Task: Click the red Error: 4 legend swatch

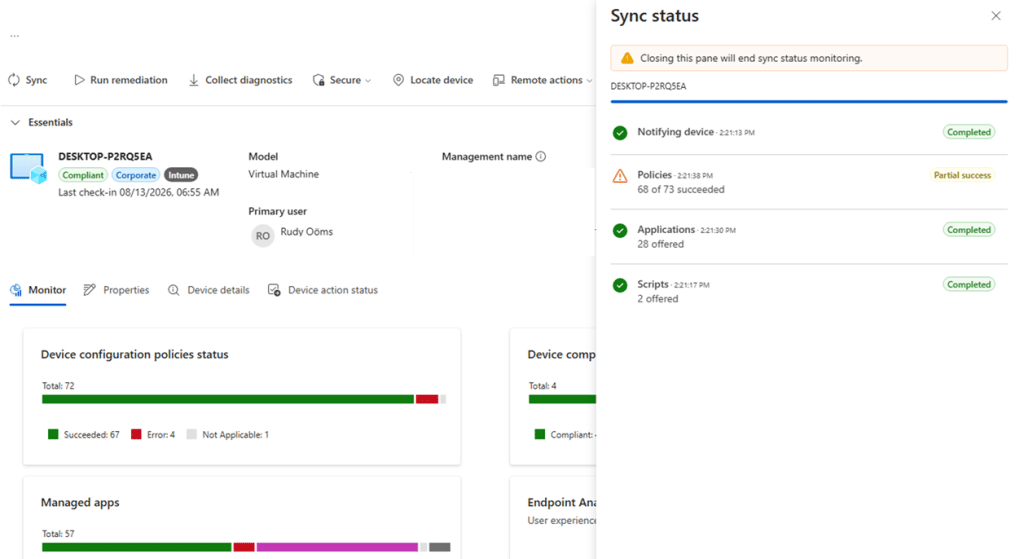Action: pyautogui.click(x=136, y=434)
